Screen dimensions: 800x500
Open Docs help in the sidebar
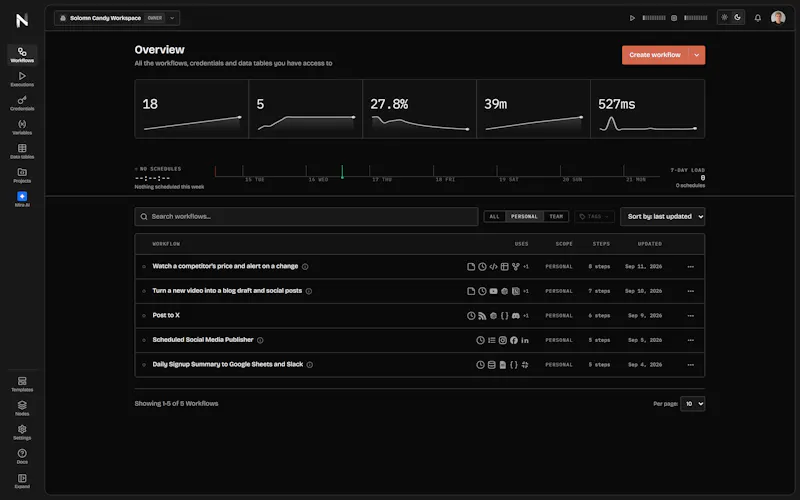click(x=22, y=456)
